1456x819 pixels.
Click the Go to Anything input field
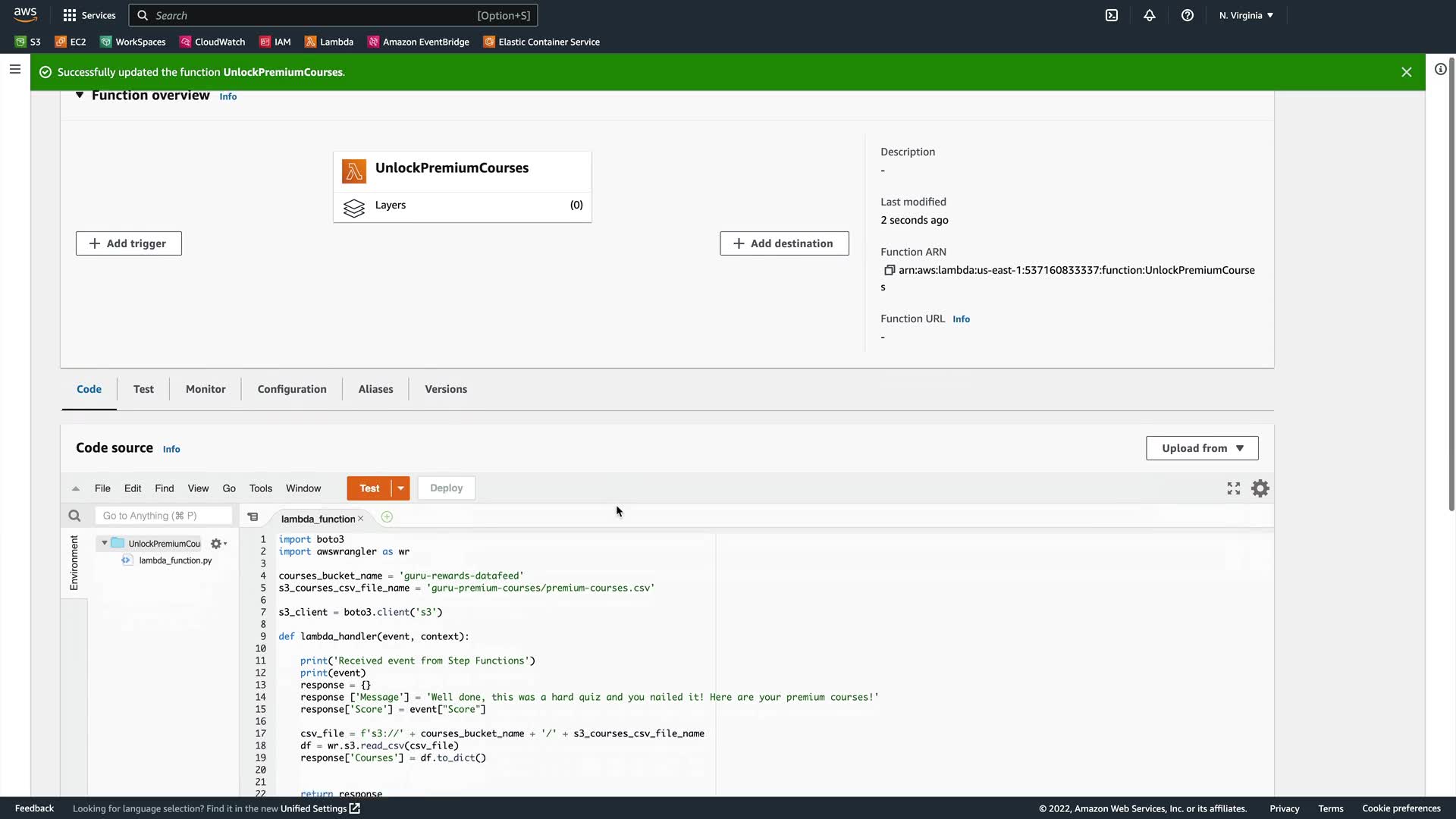click(x=163, y=516)
